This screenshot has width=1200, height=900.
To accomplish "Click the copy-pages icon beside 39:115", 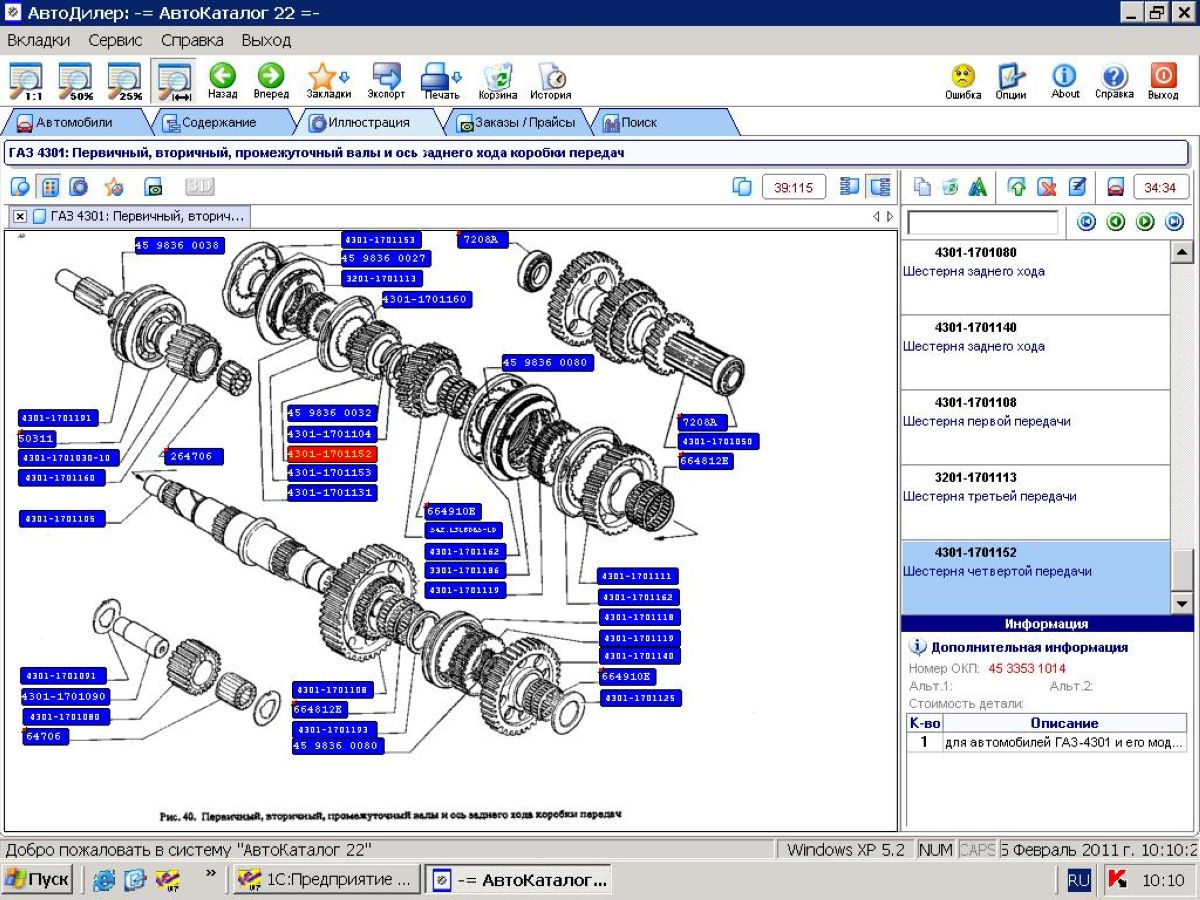I will click(742, 186).
